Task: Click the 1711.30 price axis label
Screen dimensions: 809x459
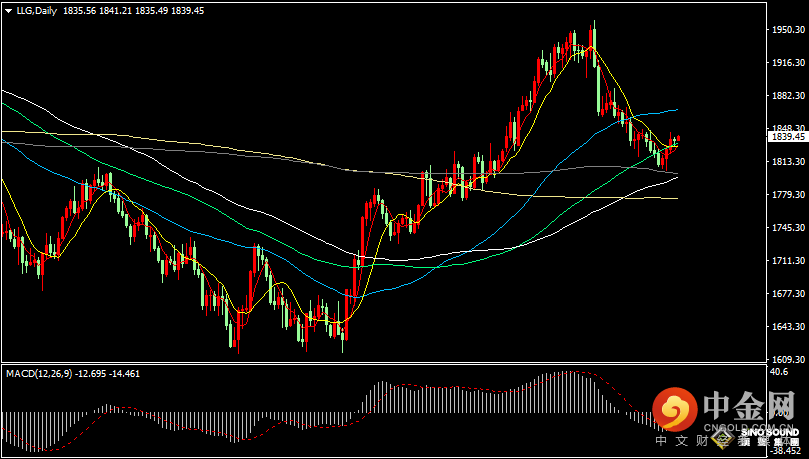Action: click(x=788, y=261)
